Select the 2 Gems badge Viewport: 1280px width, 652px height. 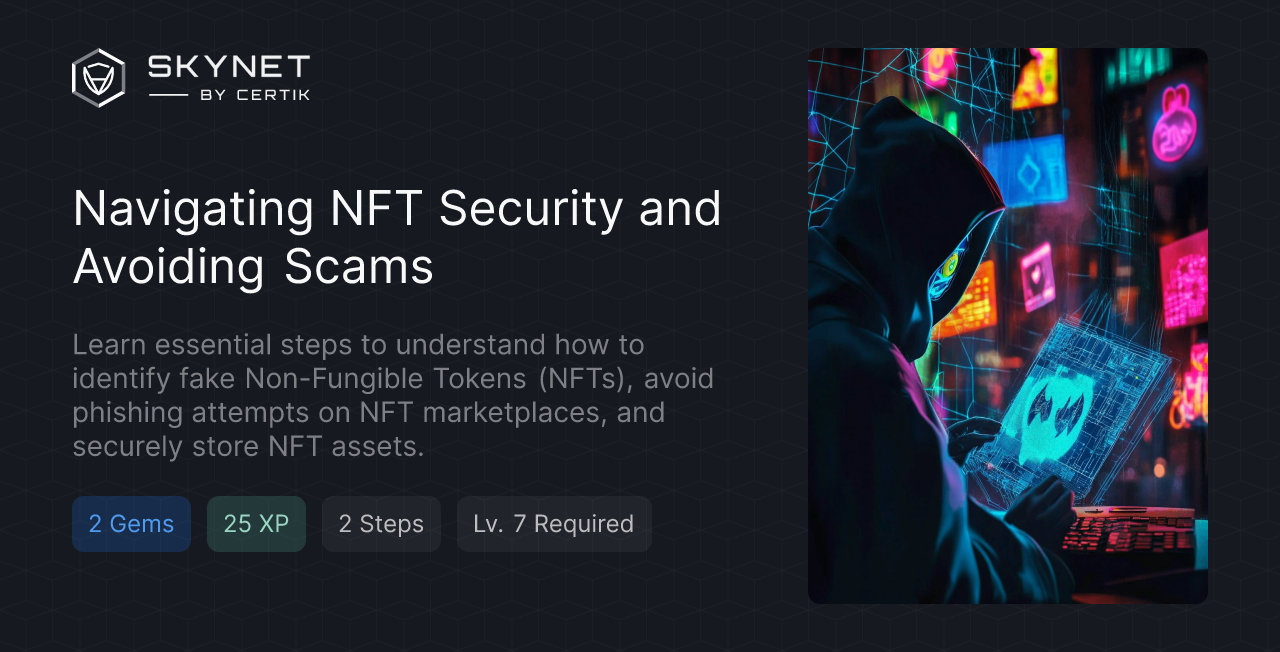pyautogui.click(x=131, y=524)
